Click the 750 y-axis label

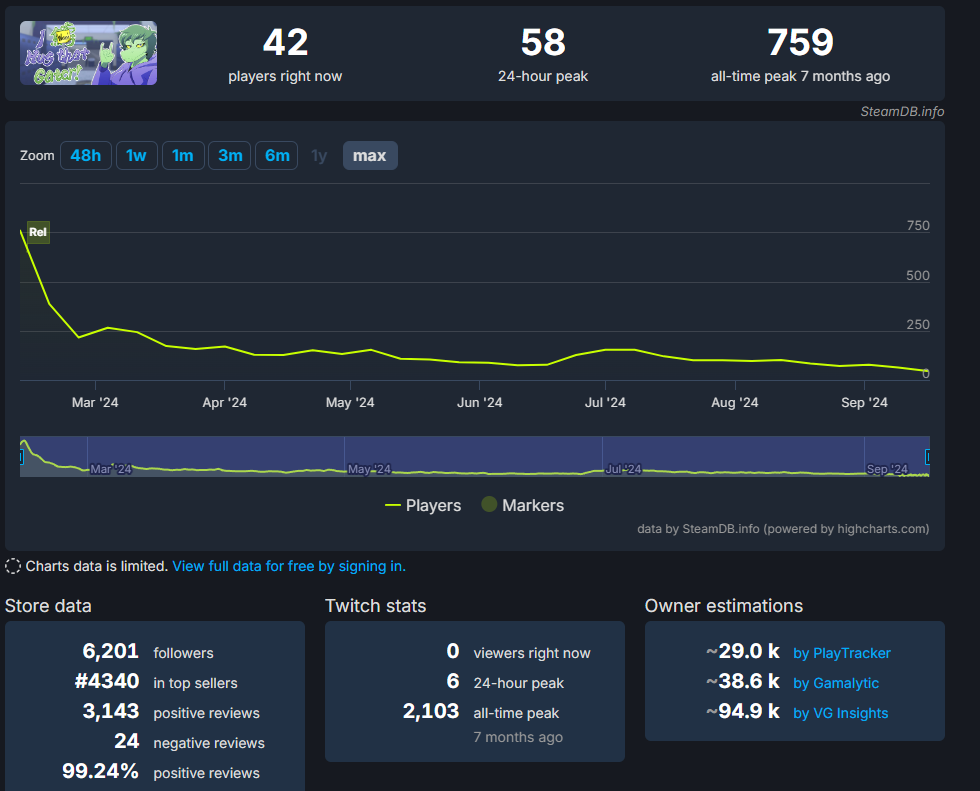pyautogui.click(x=918, y=226)
